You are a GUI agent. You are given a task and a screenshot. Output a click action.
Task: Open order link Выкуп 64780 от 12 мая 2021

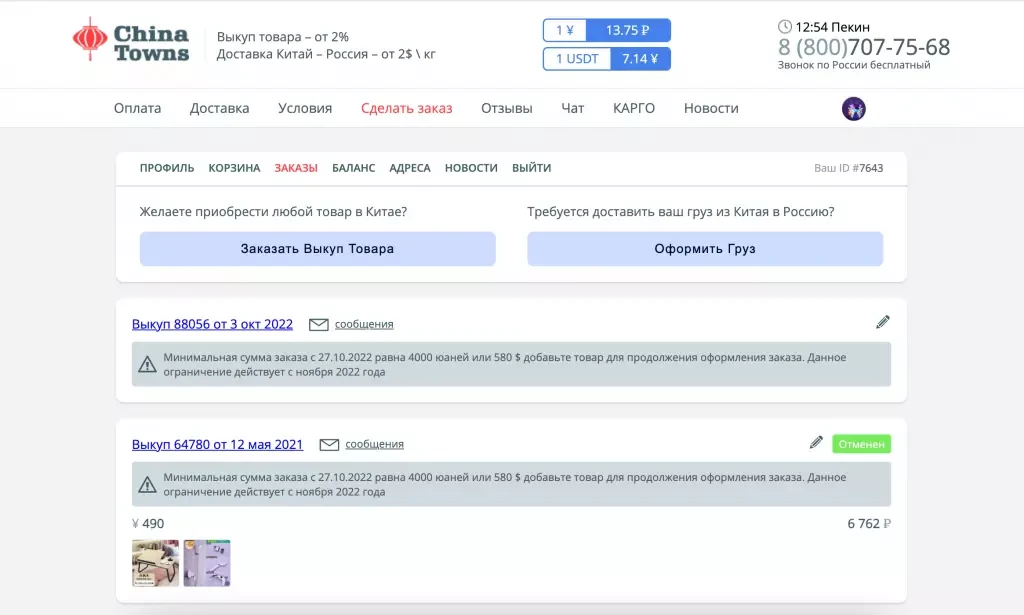217,445
